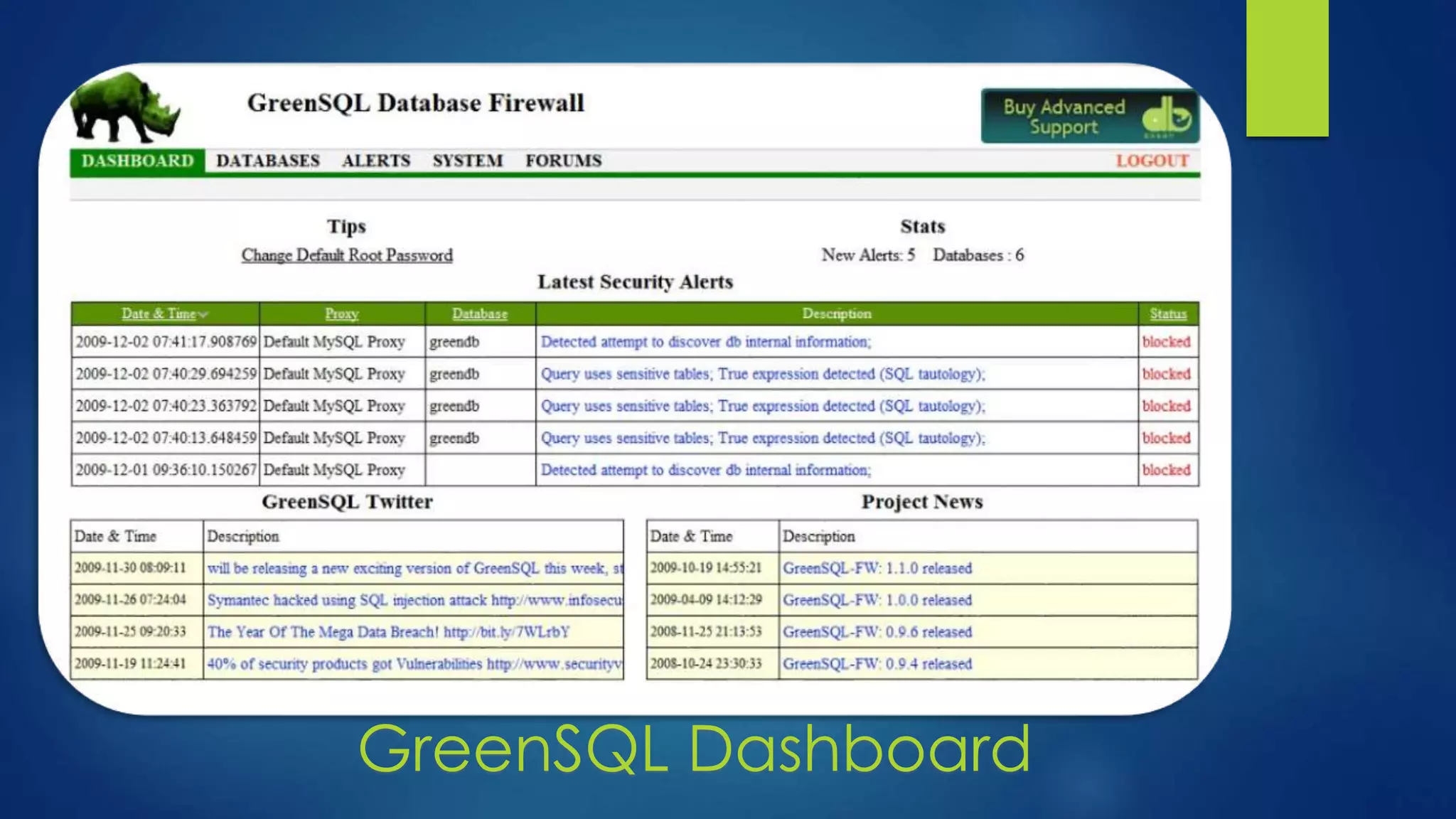Screen dimensions: 1456x819
Task: Select the New Alerts: 5 stat
Action: 868,255
